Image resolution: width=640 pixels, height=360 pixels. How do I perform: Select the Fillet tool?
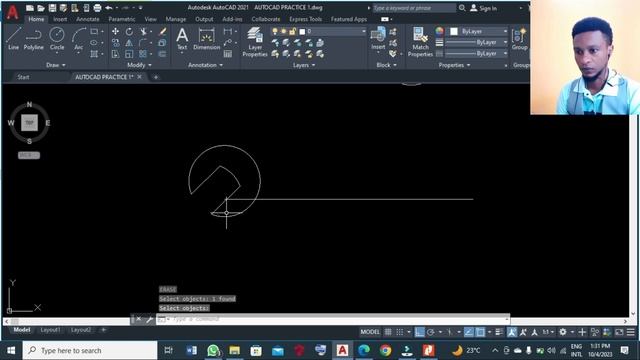[143, 42]
